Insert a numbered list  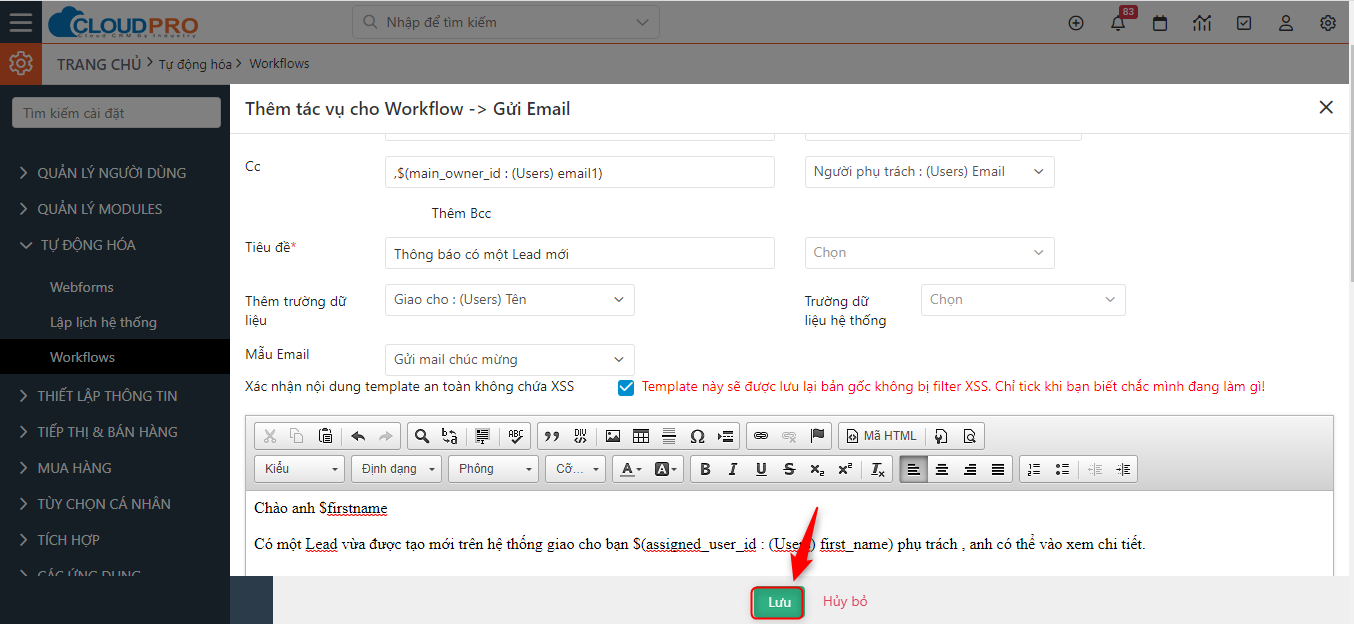(1034, 469)
